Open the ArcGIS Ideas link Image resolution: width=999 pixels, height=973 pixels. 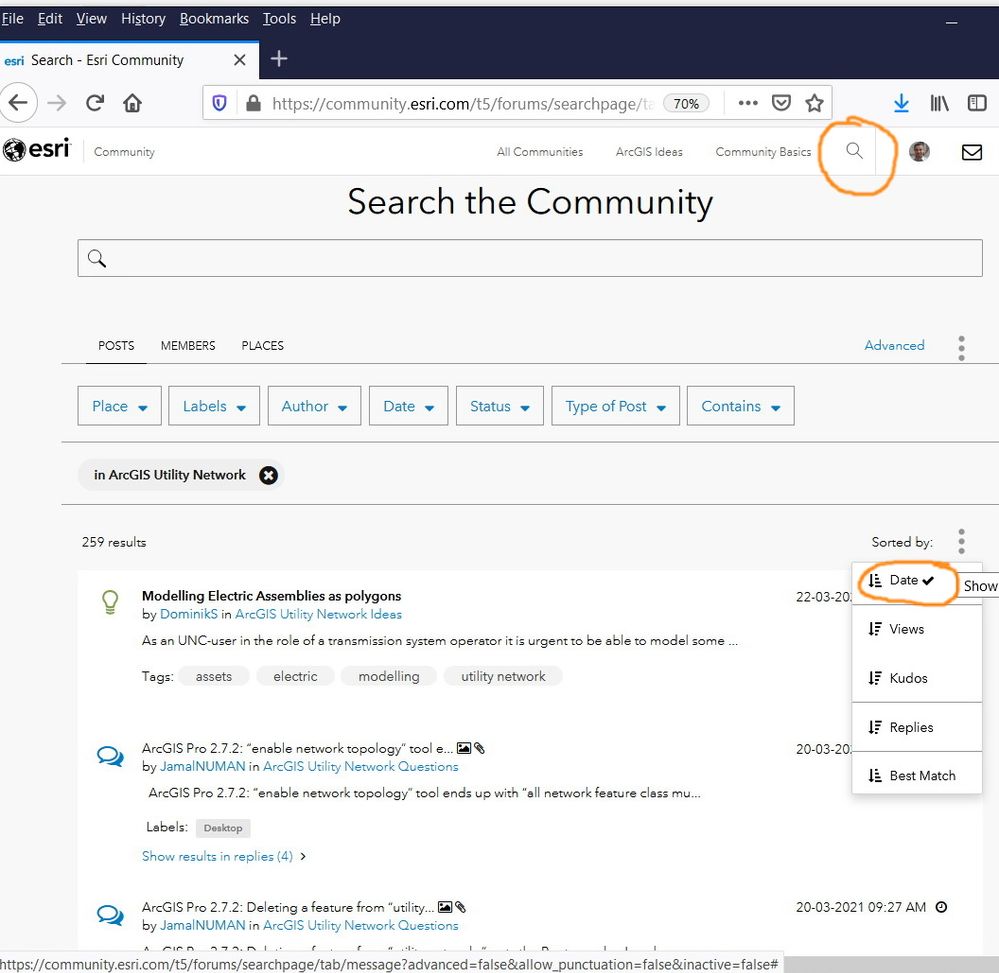coord(649,152)
